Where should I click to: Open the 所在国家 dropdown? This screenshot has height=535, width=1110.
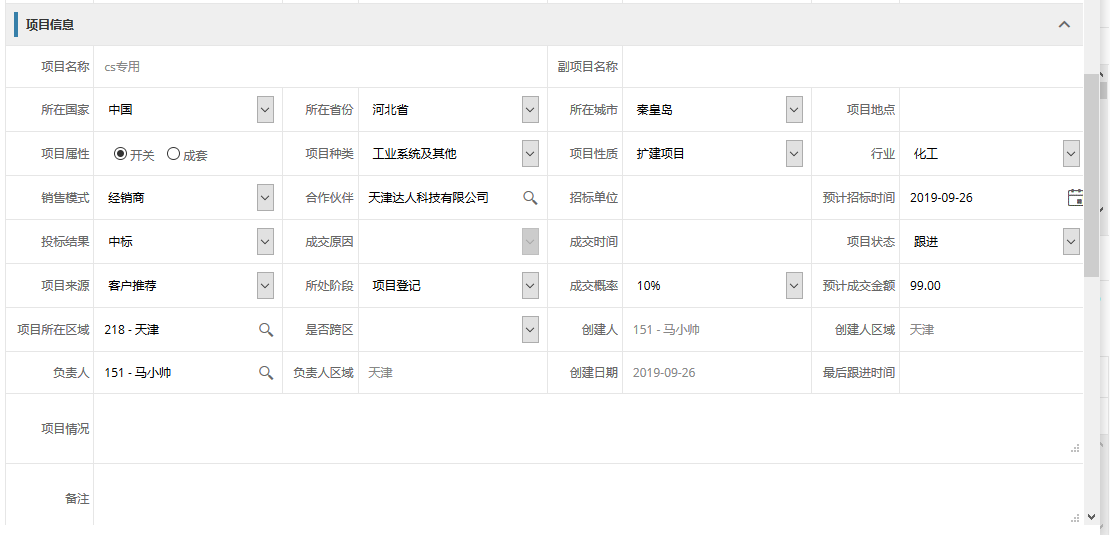tap(265, 110)
